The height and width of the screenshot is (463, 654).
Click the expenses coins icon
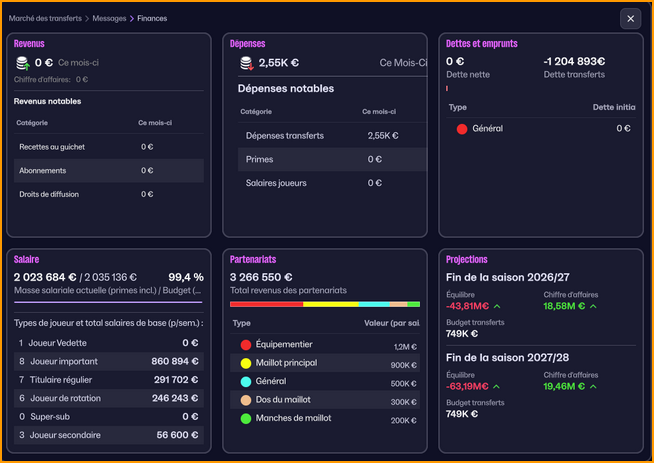[245, 63]
